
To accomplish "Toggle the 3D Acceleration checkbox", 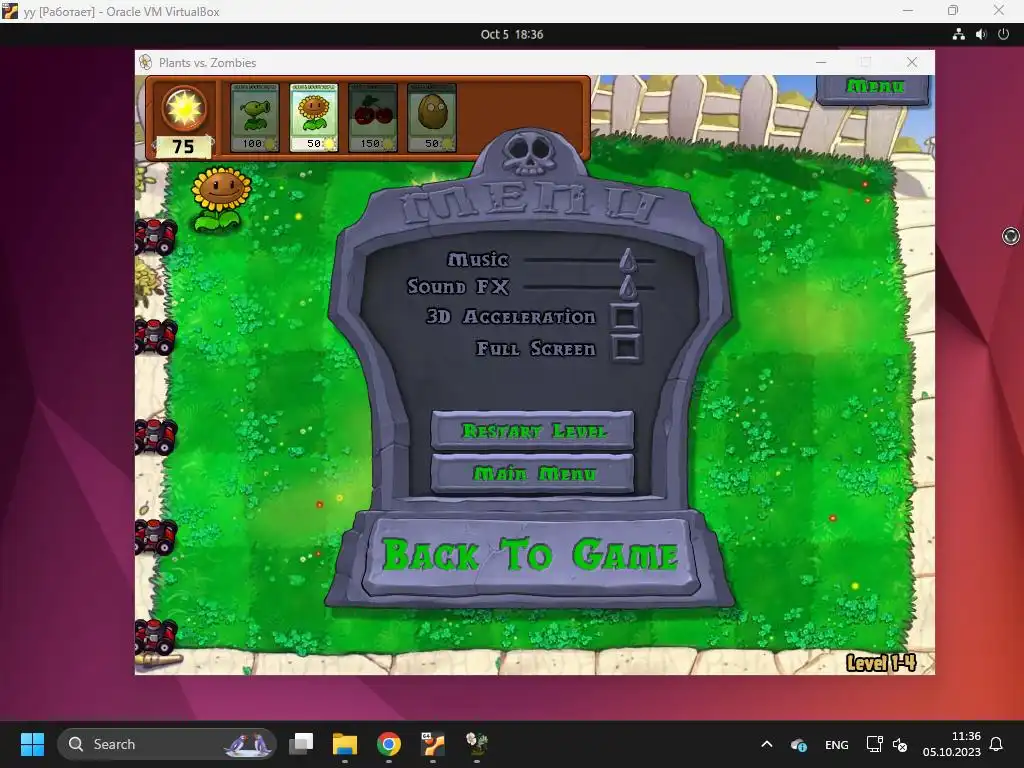I will 626,317.
